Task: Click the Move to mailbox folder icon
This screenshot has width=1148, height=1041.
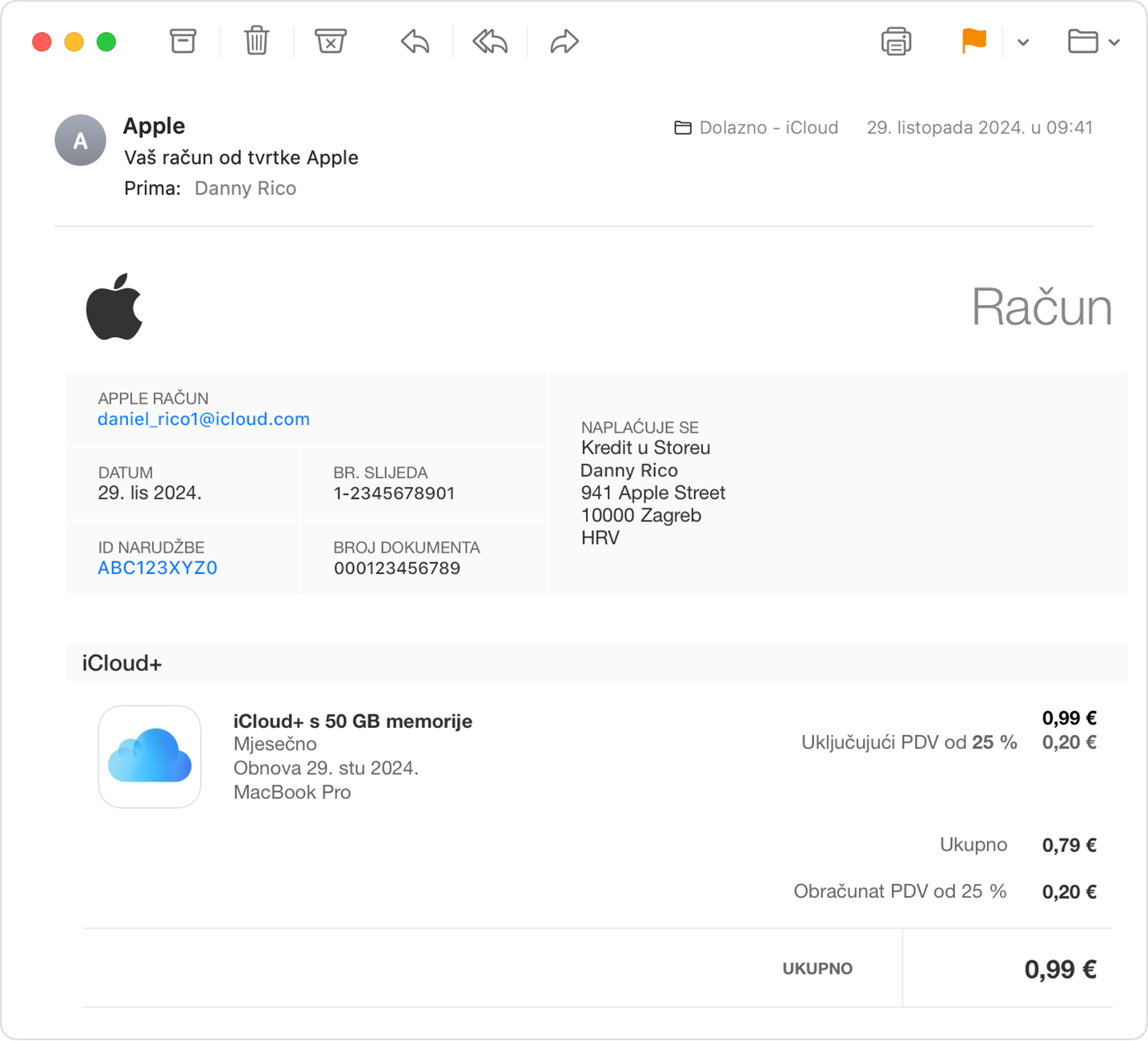Action: tap(1082, 41)
